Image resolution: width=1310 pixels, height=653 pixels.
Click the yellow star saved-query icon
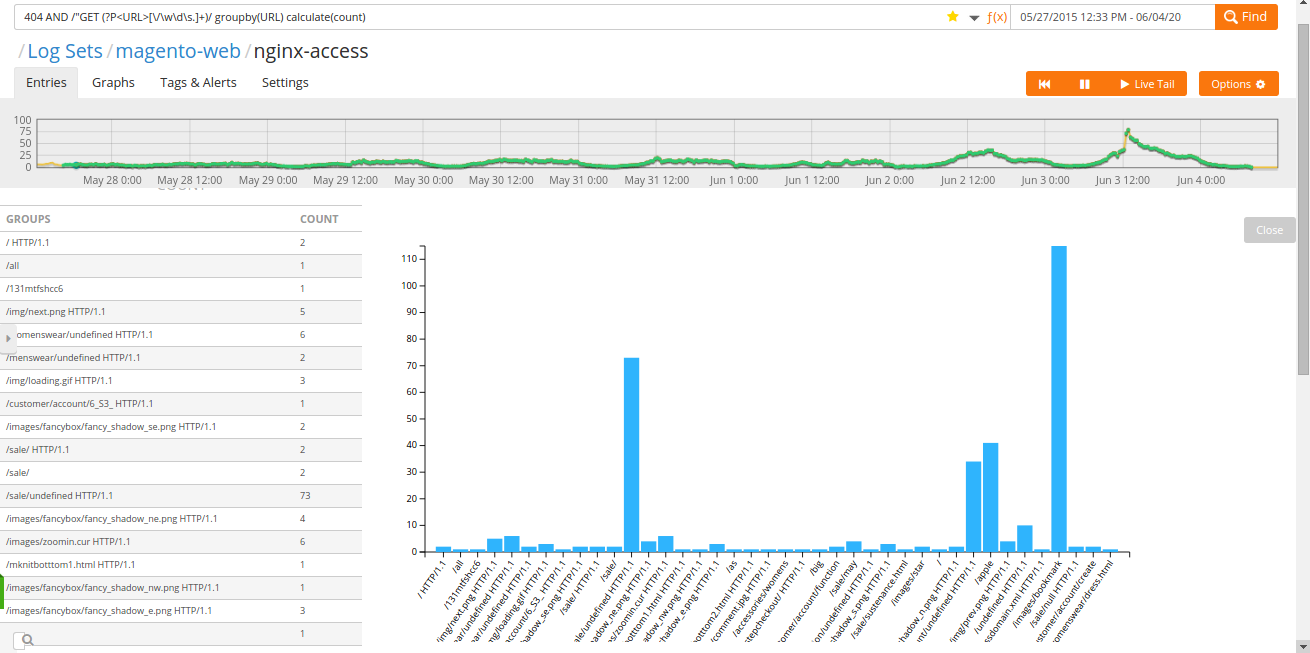(953, 17)
